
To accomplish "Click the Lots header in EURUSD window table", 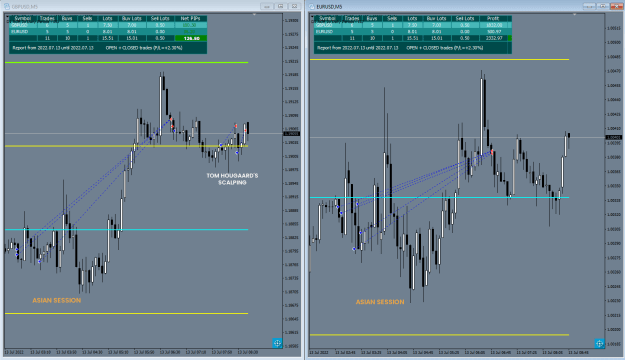I will tap(413, 18).
